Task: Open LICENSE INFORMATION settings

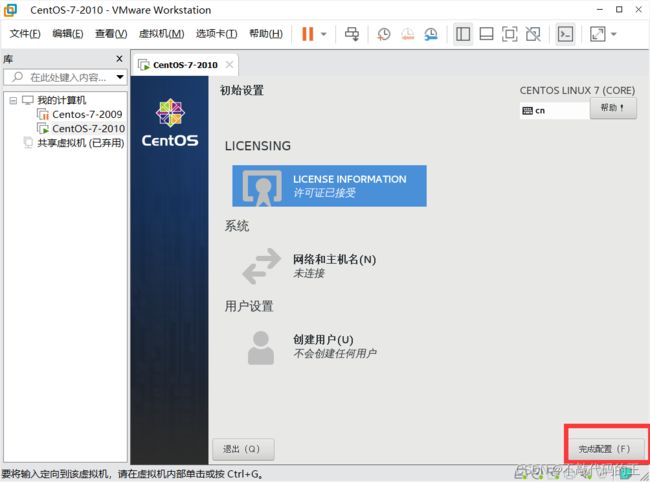Action: (329, 186)
